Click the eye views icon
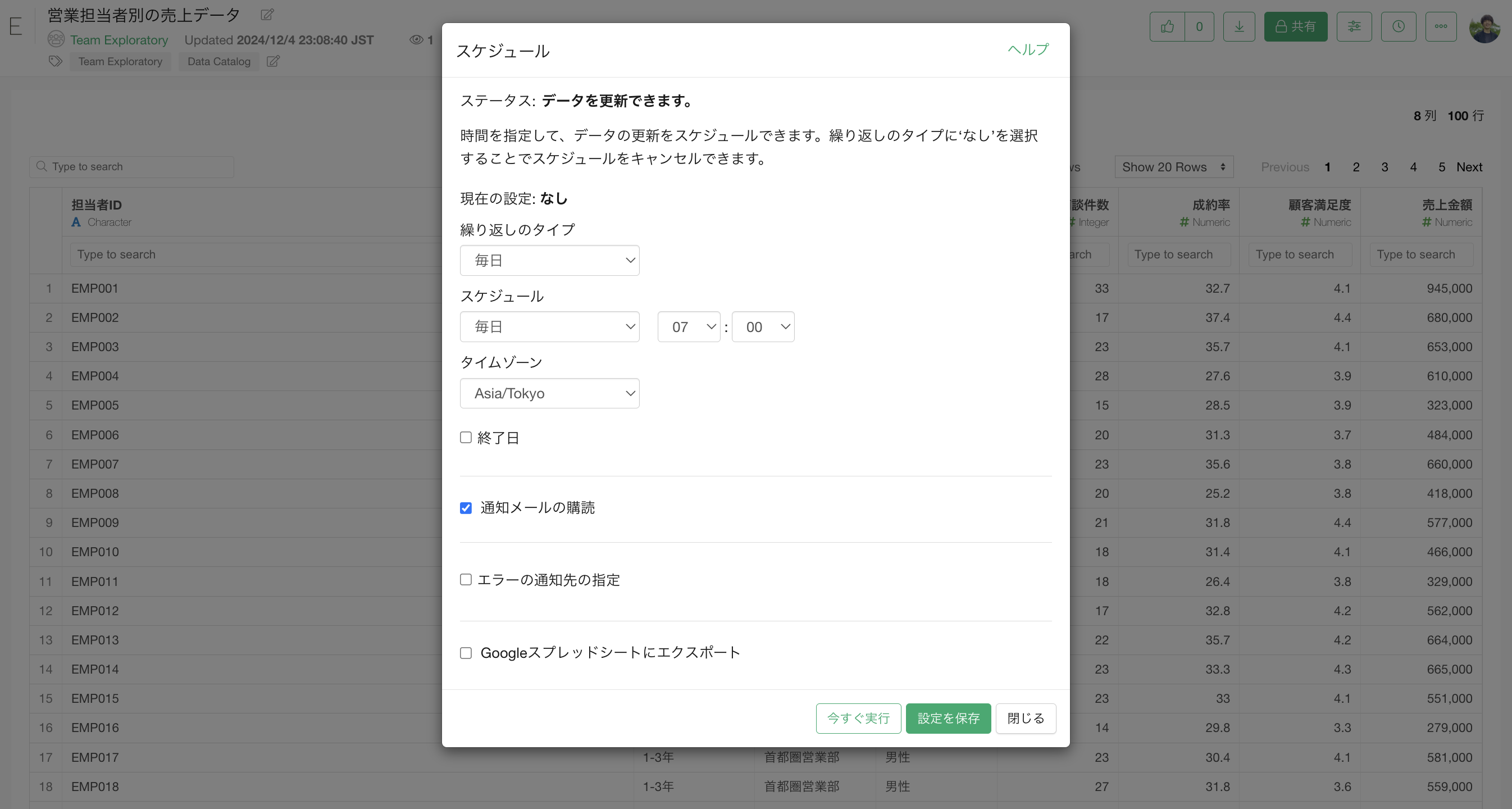The height and width of the screenshot is (809, 1512). (416, 39)
